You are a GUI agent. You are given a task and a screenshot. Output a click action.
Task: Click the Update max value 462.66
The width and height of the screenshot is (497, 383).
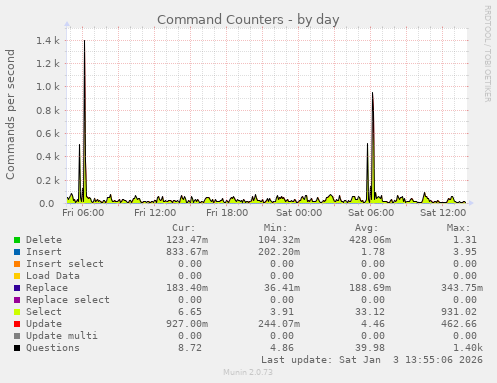click(459, 324)
